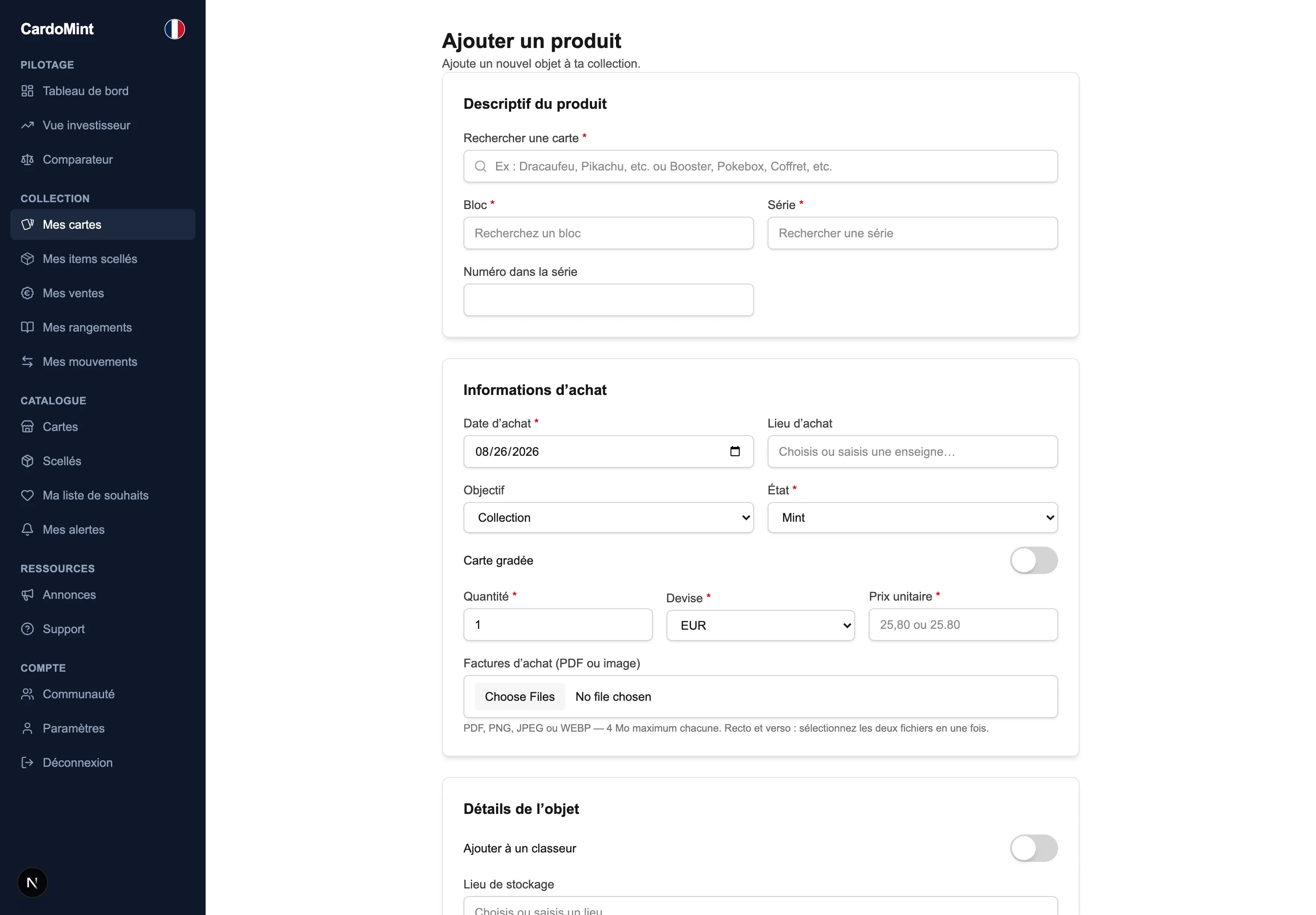Click the Mes ventes euro icon
This screenshot has width=1316, height=915.
pyautogui.click(x=27, y=293)
